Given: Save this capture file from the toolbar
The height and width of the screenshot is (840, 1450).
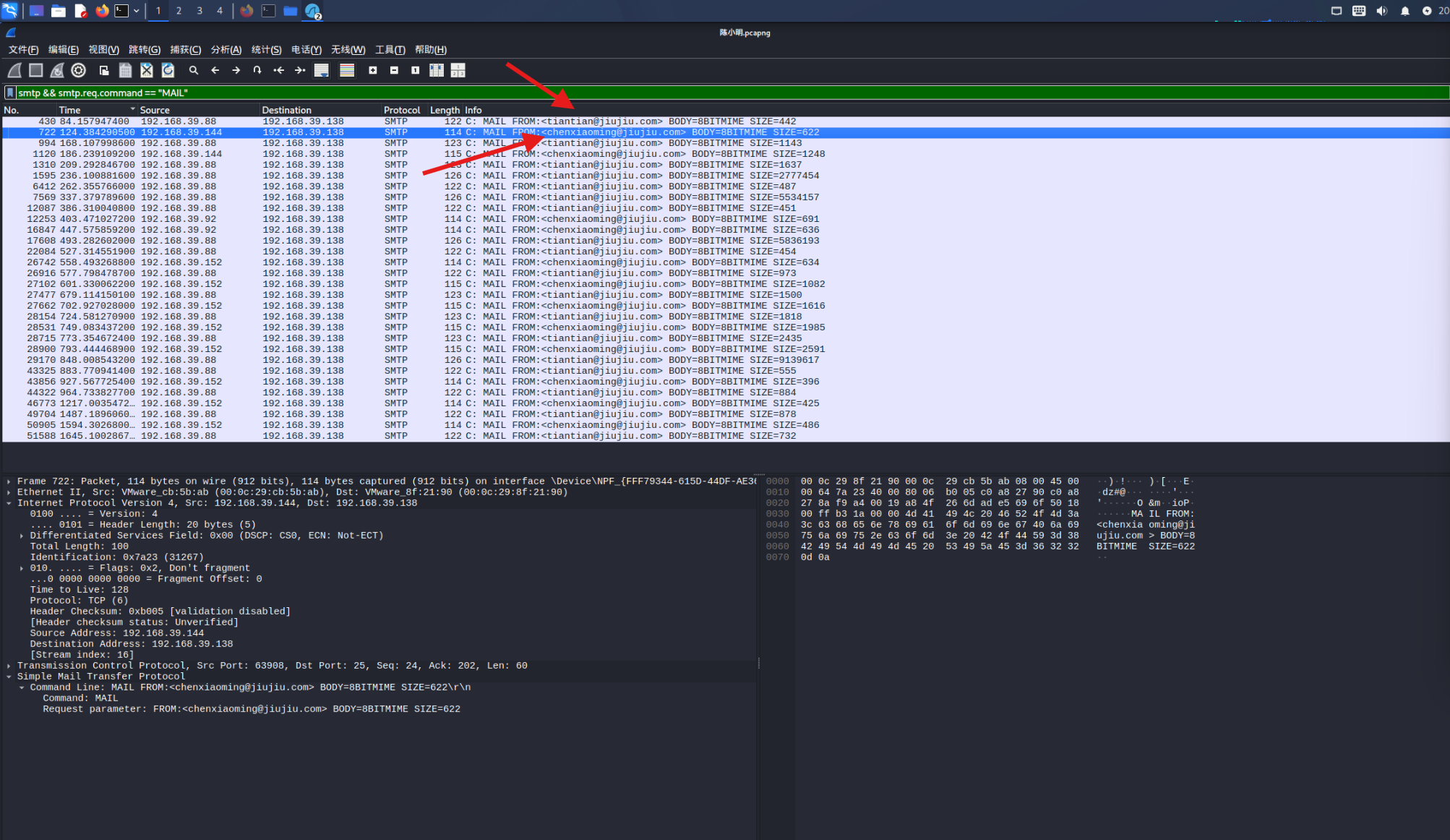Looking at the screenshot, I should [125, 70].
